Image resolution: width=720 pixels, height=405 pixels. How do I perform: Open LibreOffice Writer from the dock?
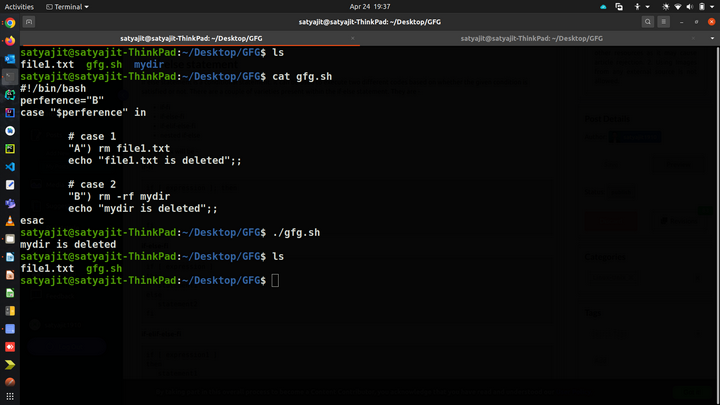(x=10, y=257)
